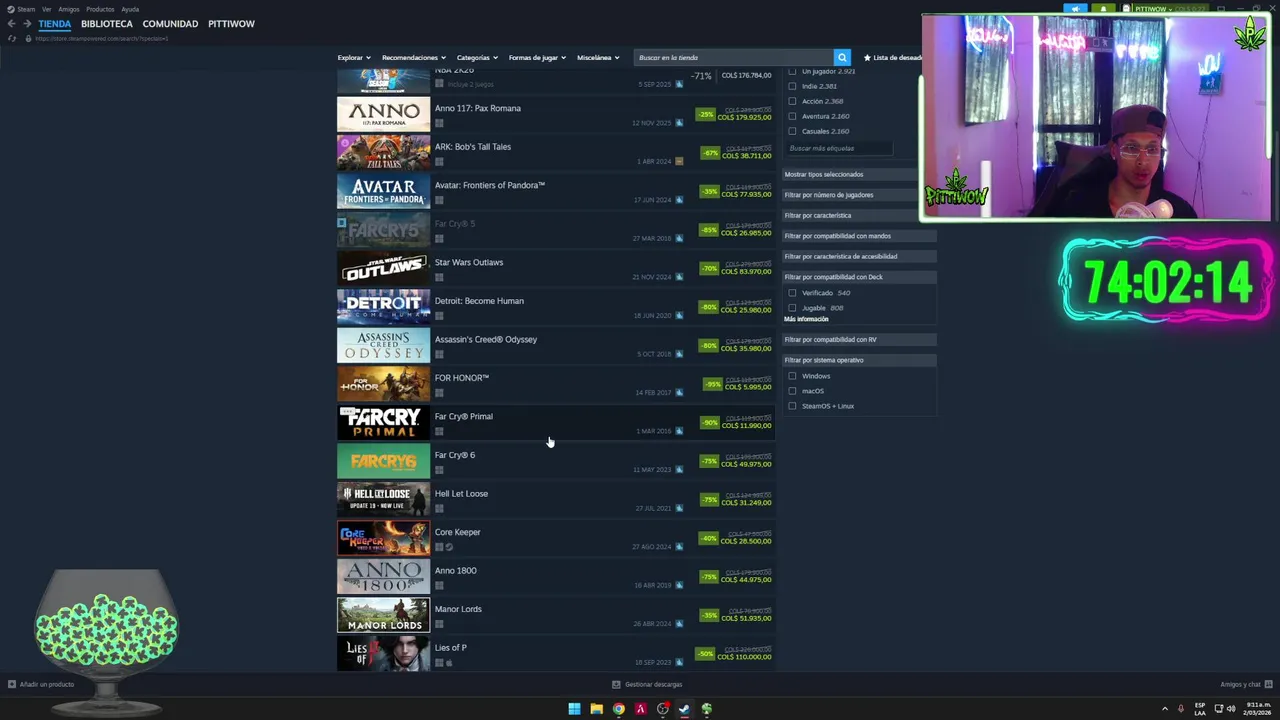Click the Anno 1800 capsule image
This screenshot has width=1280, height=720.
[x=383, y=576]
